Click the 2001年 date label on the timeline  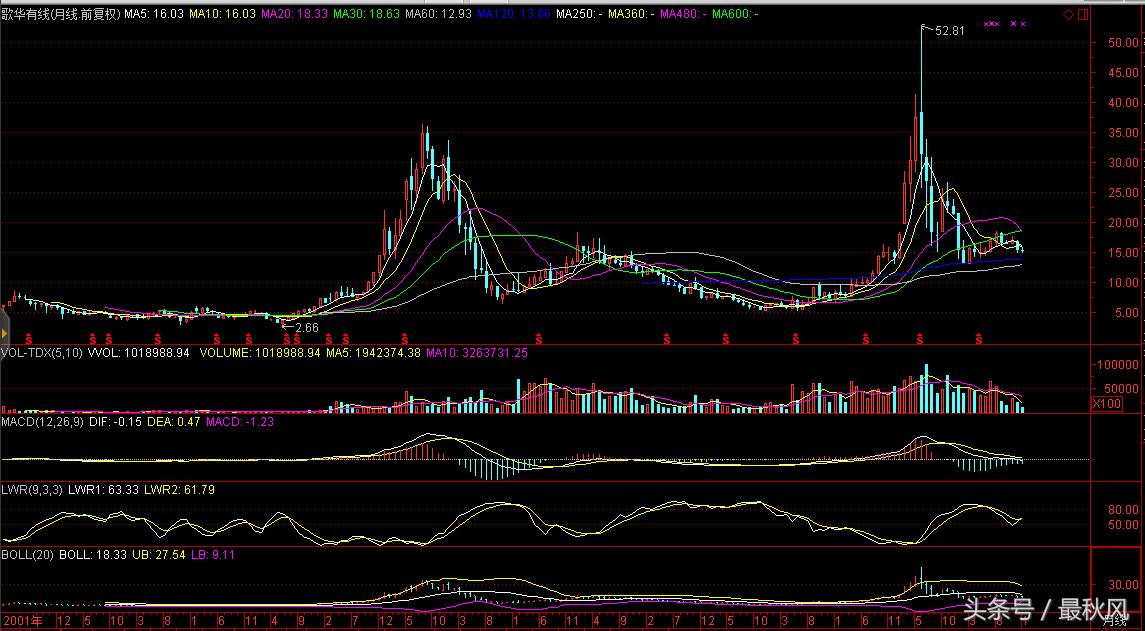pos(22,621)
